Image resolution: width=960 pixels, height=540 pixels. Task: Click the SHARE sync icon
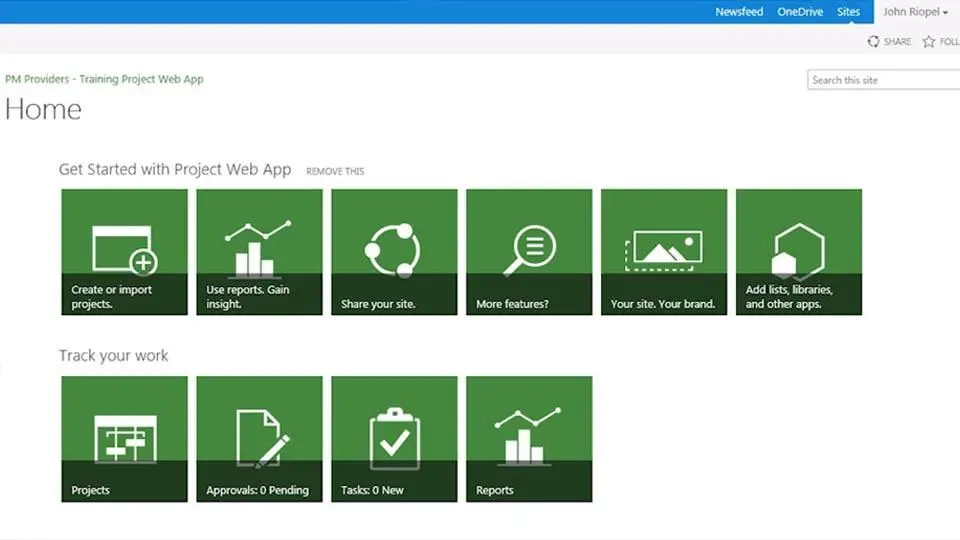(874, 41)
